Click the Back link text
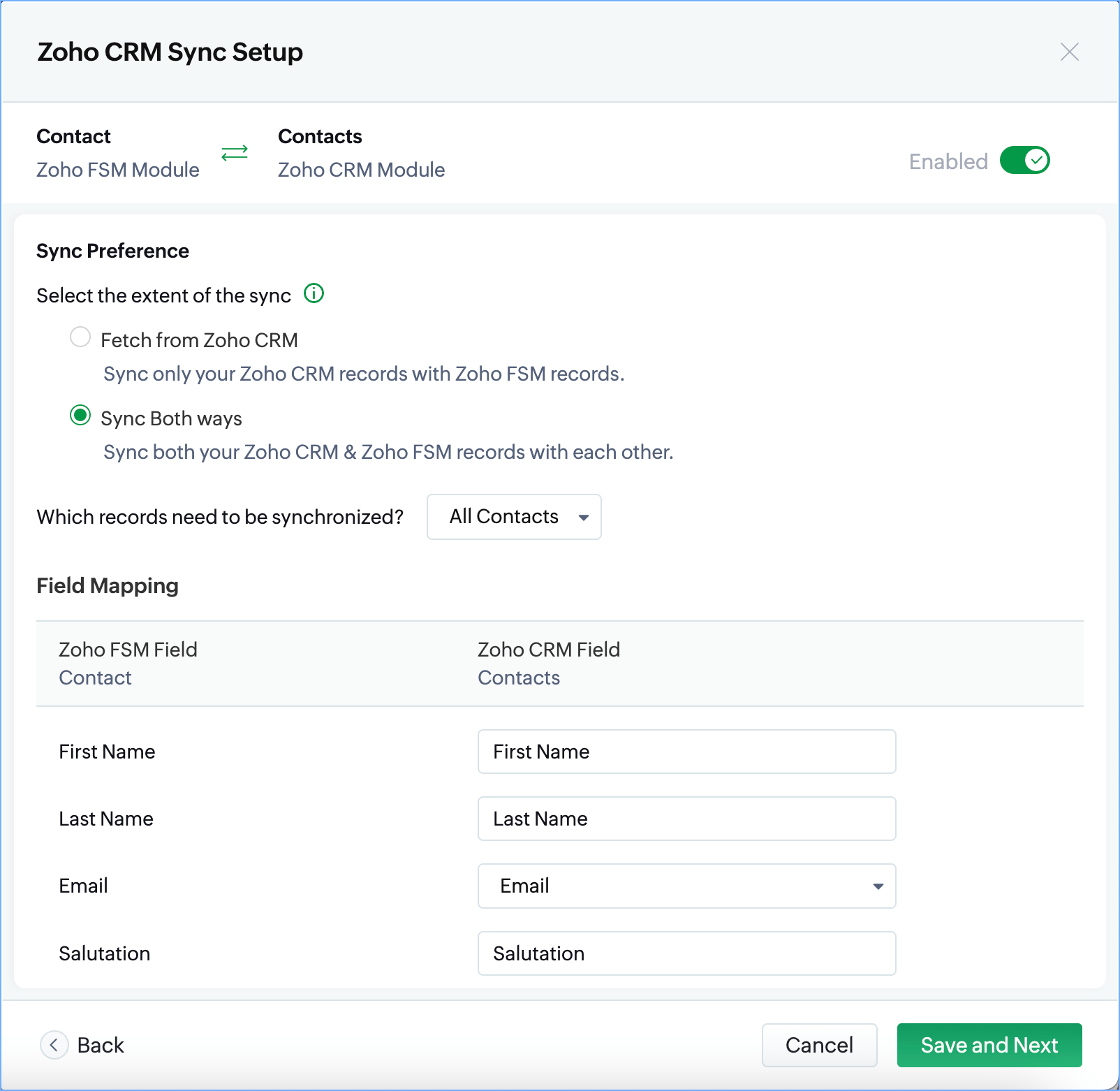The height and width of the screenshot is (1091, 1120). click(101, 1045)
